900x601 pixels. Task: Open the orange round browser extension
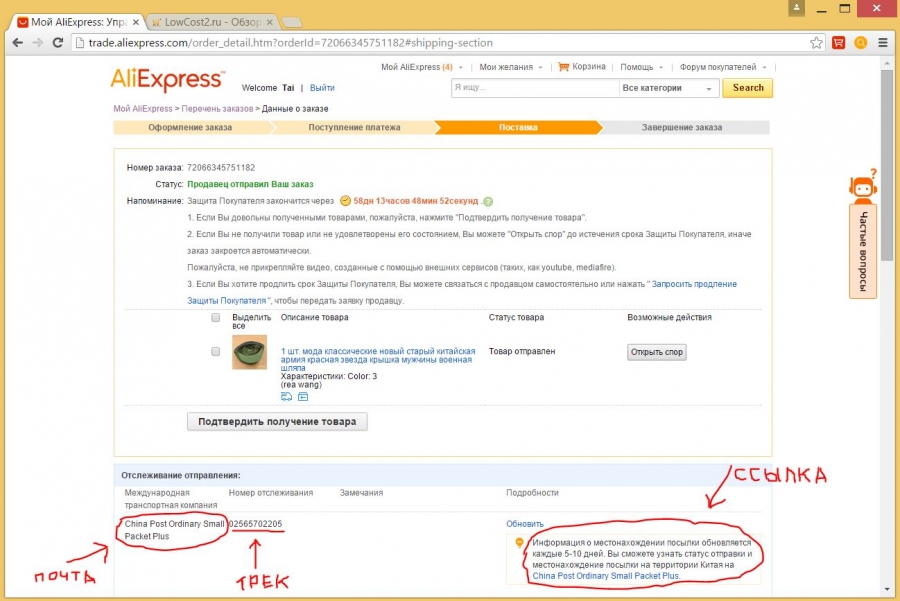860,42
